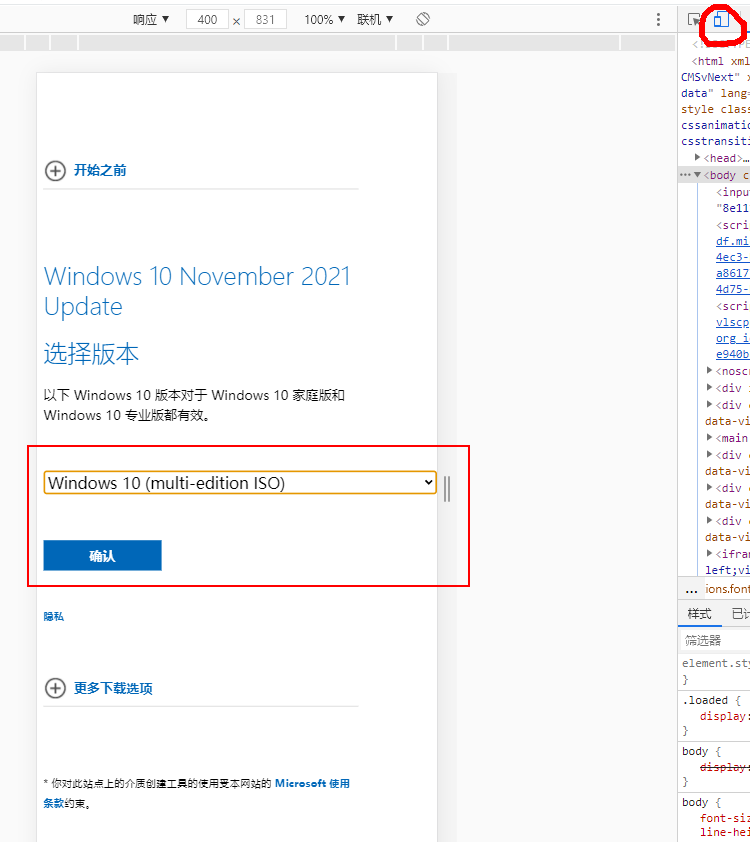Click the vlscp script source link
Viewport: 750px width, 842px height.
tap(732, 322)
